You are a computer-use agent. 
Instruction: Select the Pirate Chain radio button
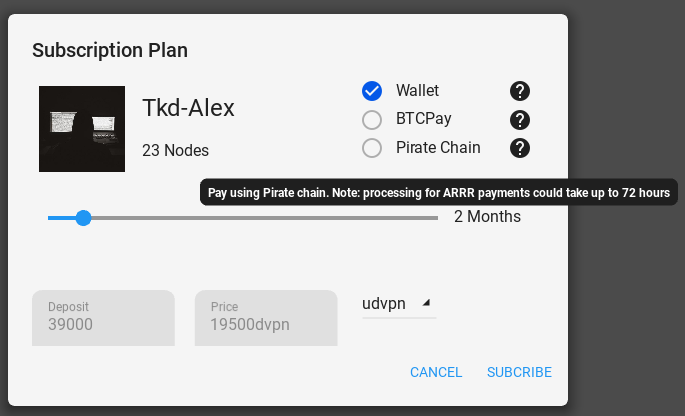tap(372, 148)
